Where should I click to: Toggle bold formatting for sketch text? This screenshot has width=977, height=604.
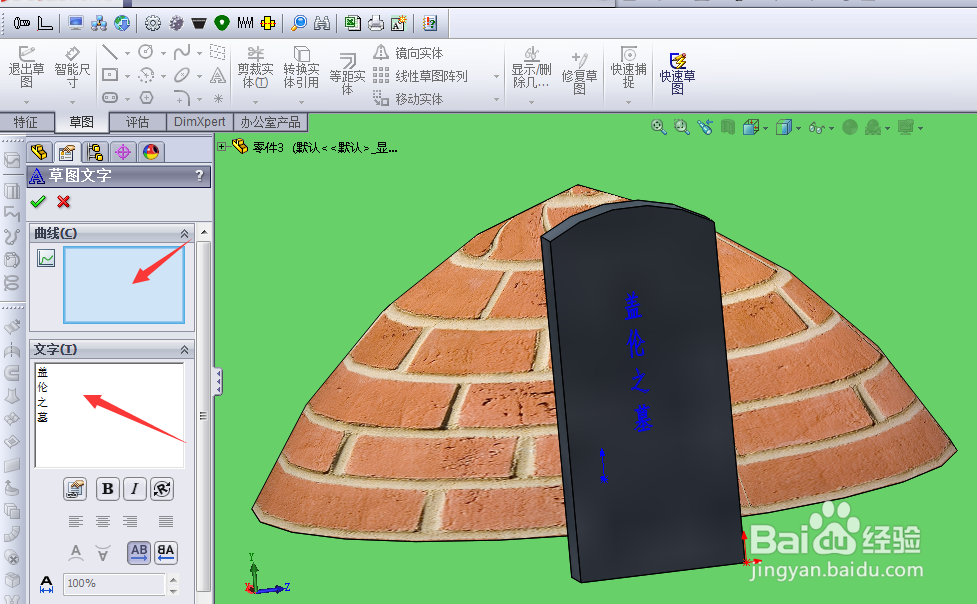tap(107, 489)
